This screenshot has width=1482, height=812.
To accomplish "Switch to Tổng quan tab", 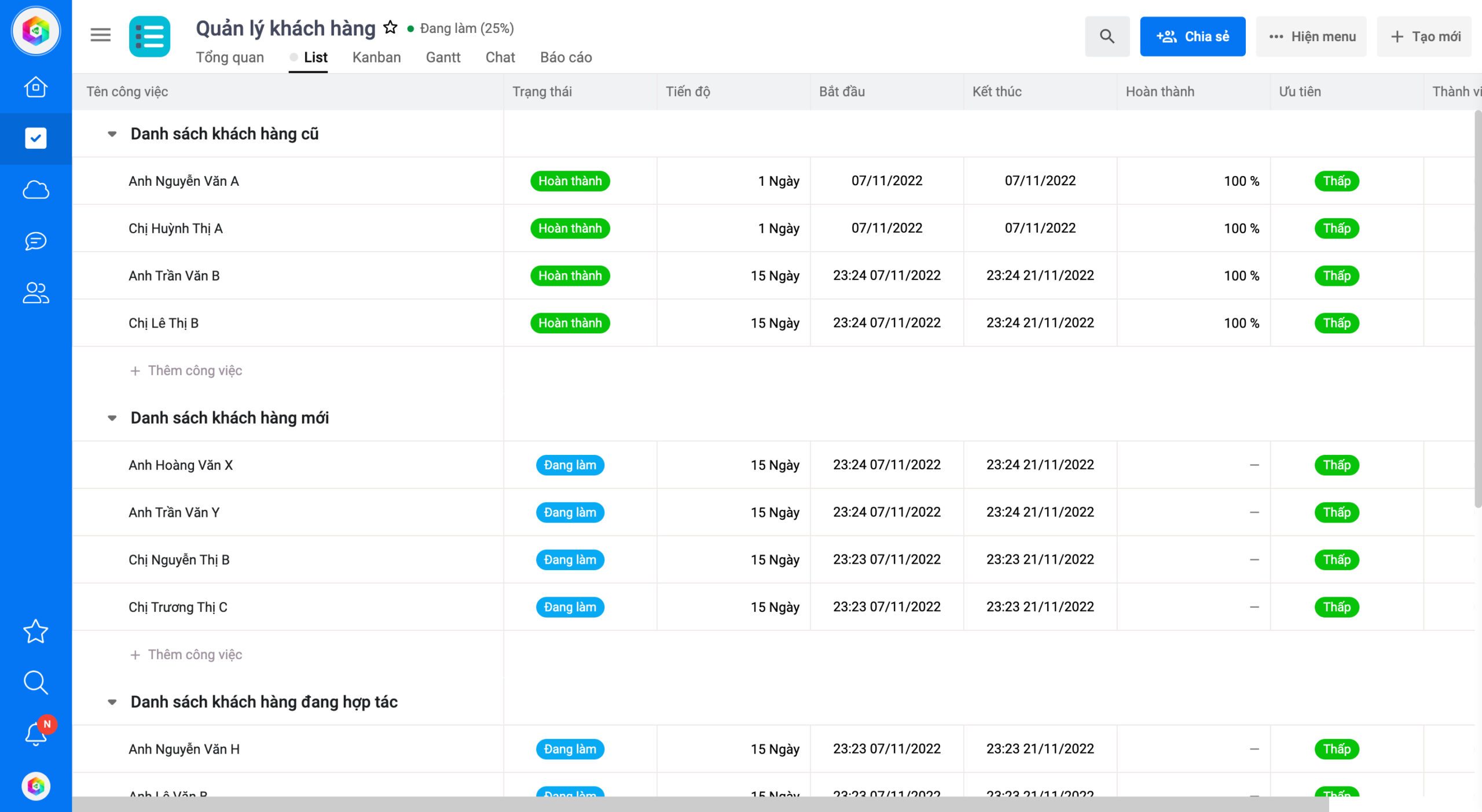I will pyautogui.click(x=230, y=57).
